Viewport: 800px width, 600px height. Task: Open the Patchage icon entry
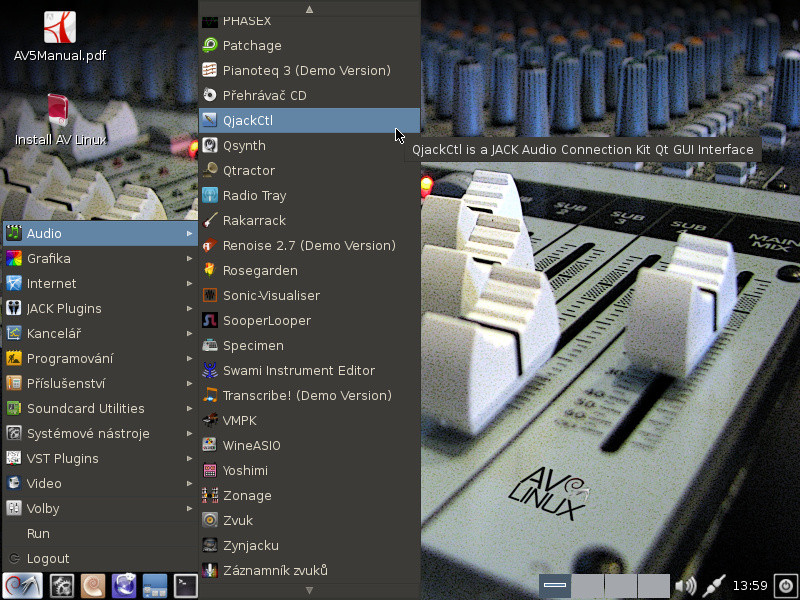[x=210, y=45]
